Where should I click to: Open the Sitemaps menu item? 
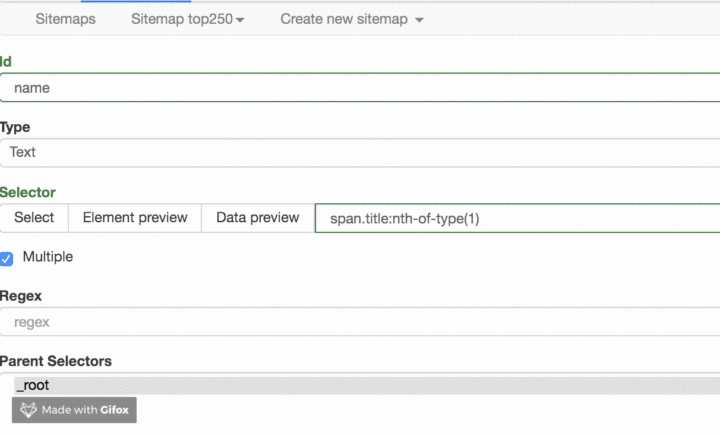click(x=65, y=19)
